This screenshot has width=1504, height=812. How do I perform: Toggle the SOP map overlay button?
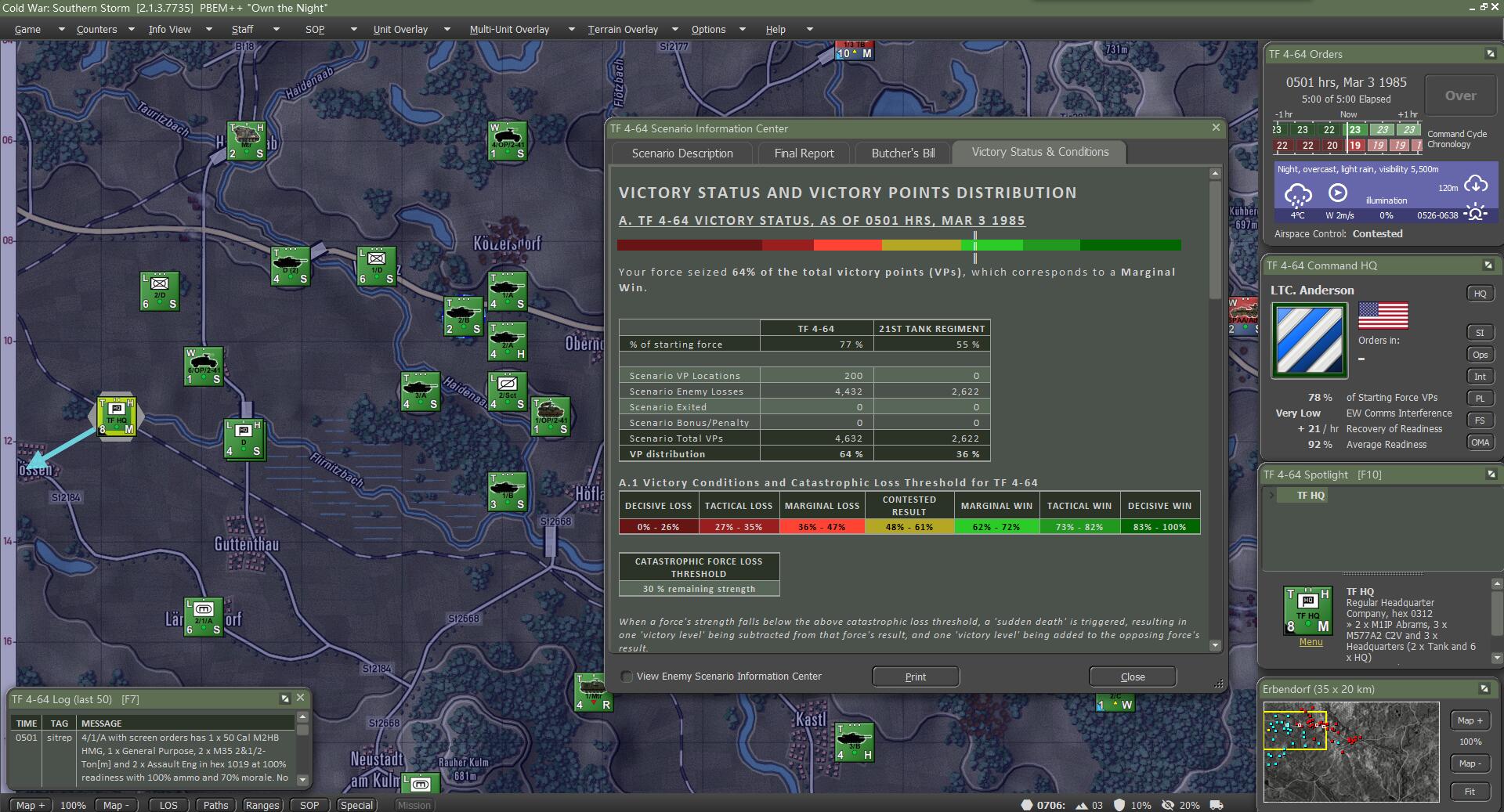(x=309, y=805)
